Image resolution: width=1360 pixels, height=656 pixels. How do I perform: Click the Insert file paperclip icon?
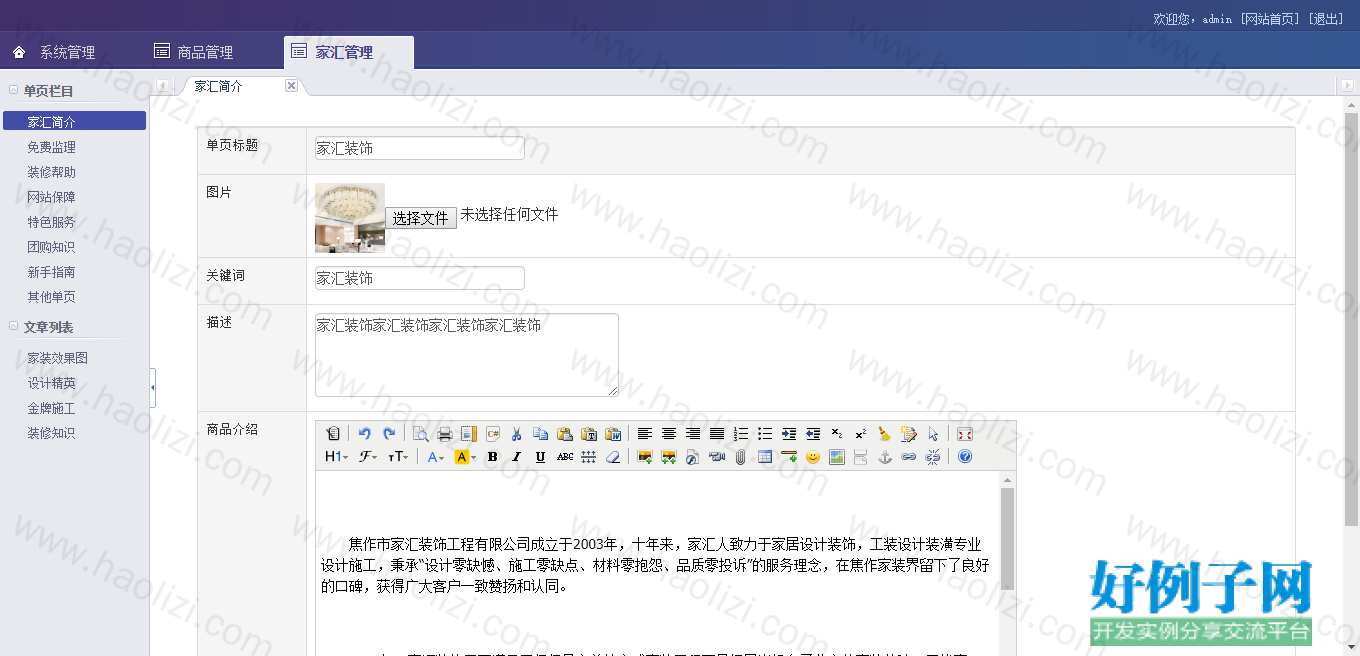click(x=741, y=457)
